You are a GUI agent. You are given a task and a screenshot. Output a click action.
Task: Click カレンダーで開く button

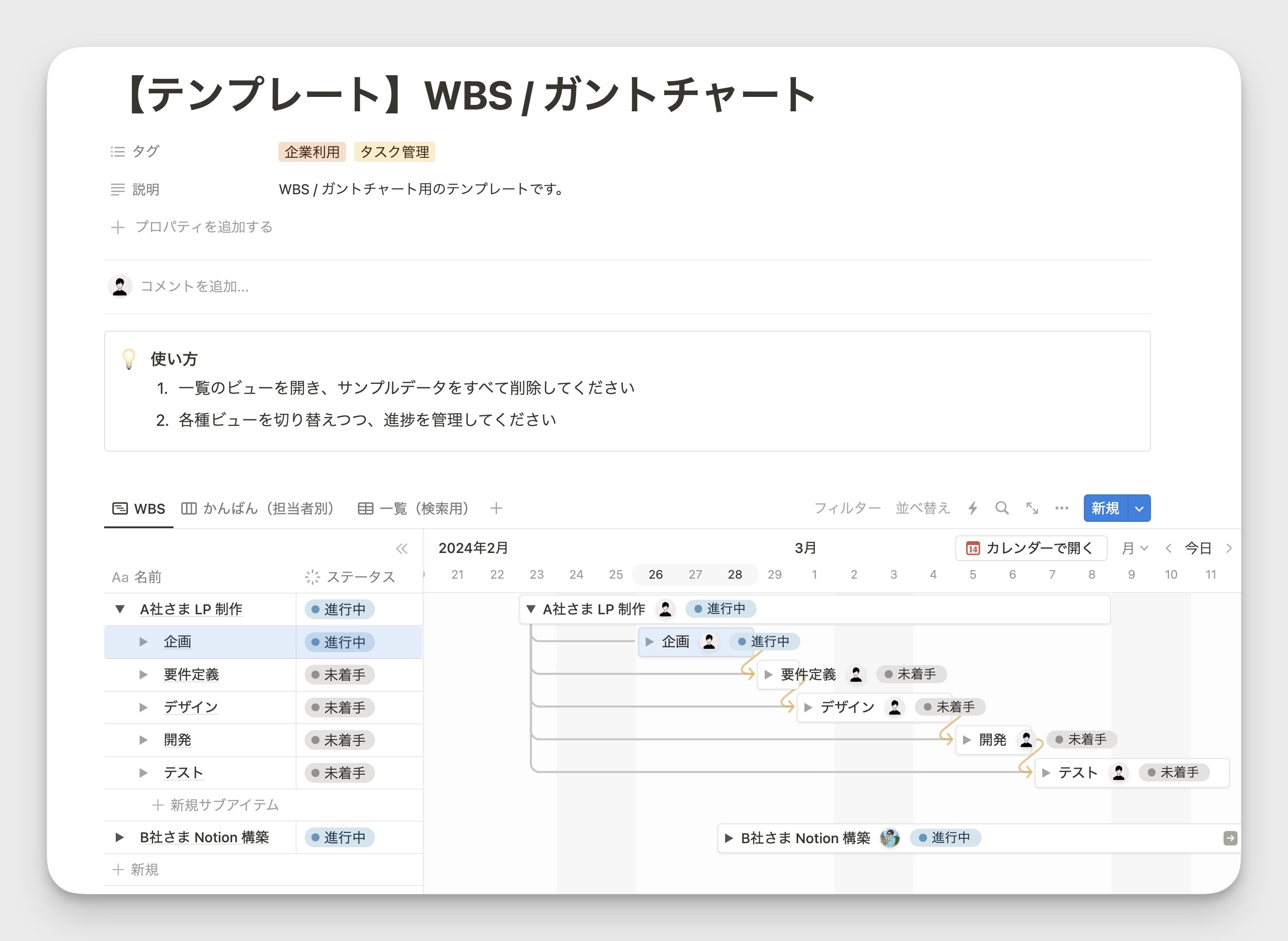[1031, 548]
